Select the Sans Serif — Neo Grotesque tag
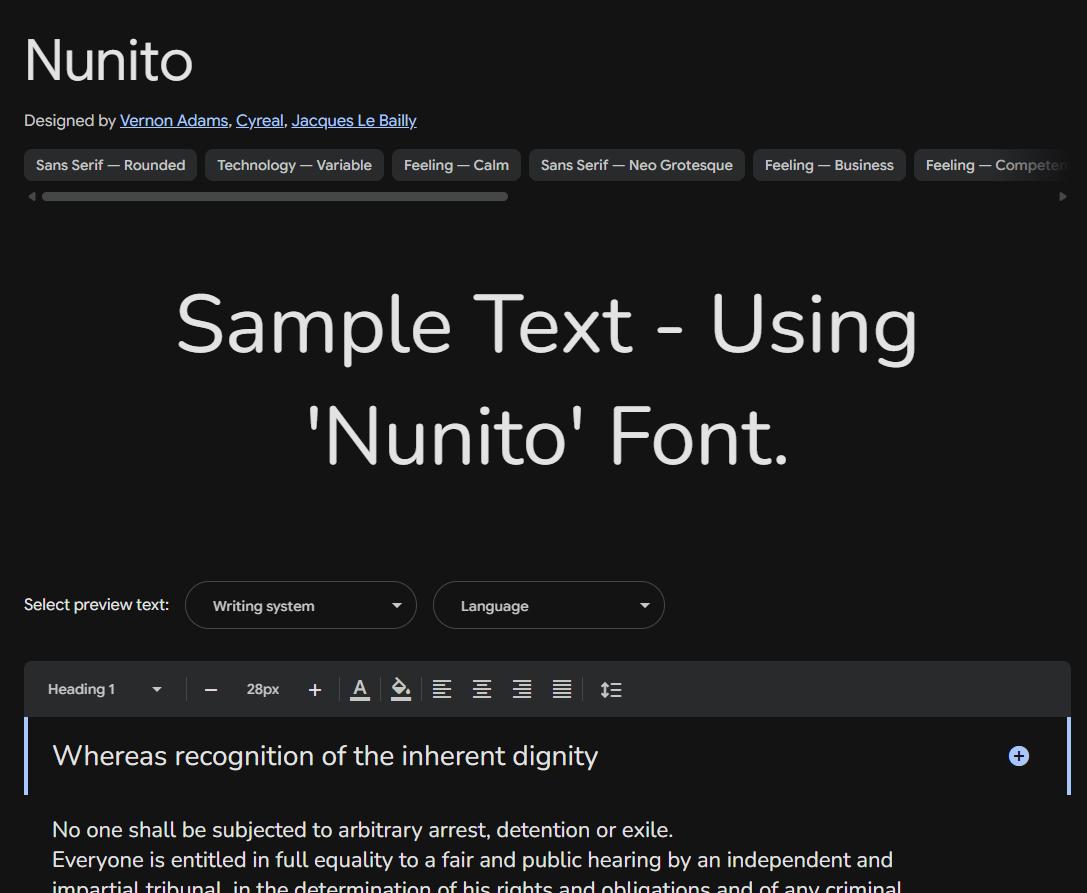 coord(636,165)
